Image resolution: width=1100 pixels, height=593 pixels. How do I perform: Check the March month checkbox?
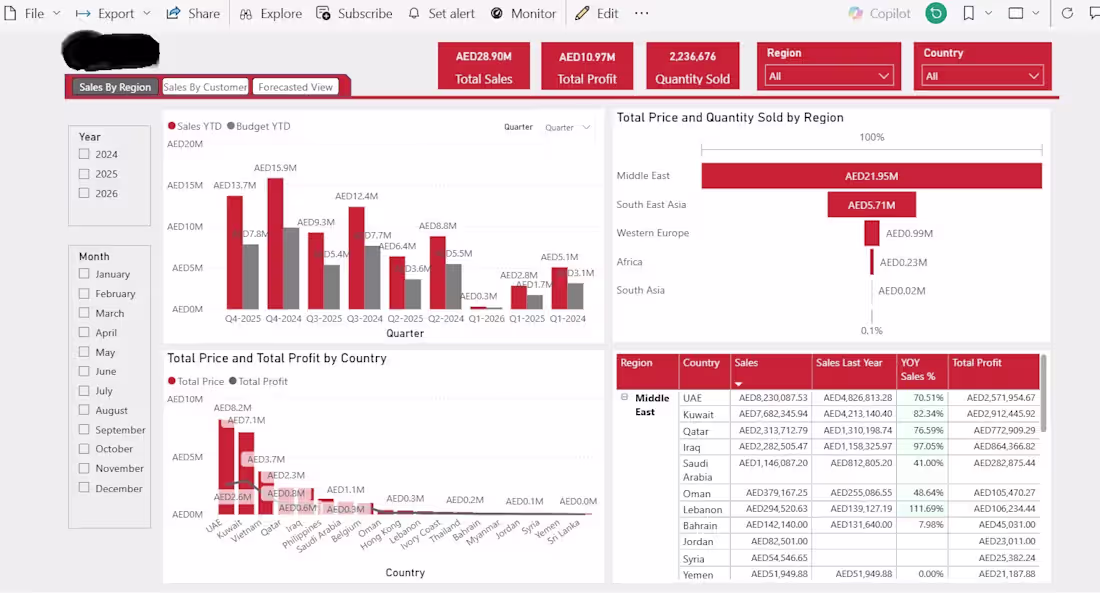pyautogui.click(x=84, y=313)
